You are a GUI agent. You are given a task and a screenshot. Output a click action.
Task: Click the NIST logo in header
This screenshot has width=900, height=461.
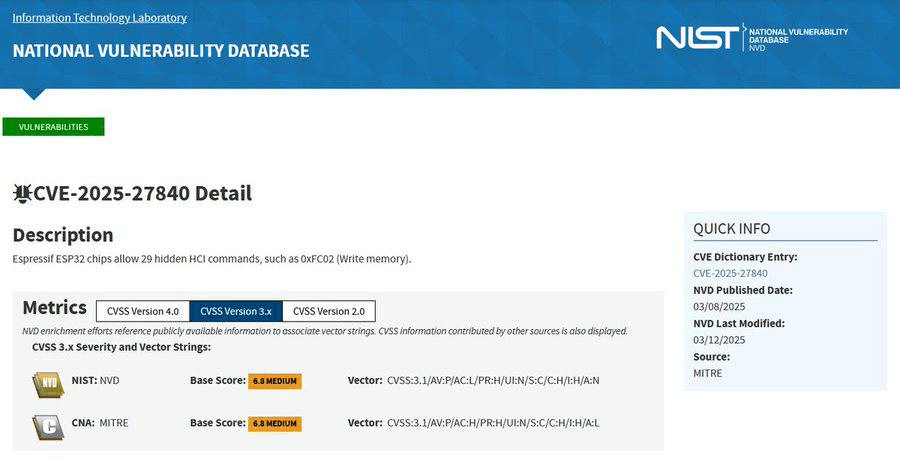point(696,38)
